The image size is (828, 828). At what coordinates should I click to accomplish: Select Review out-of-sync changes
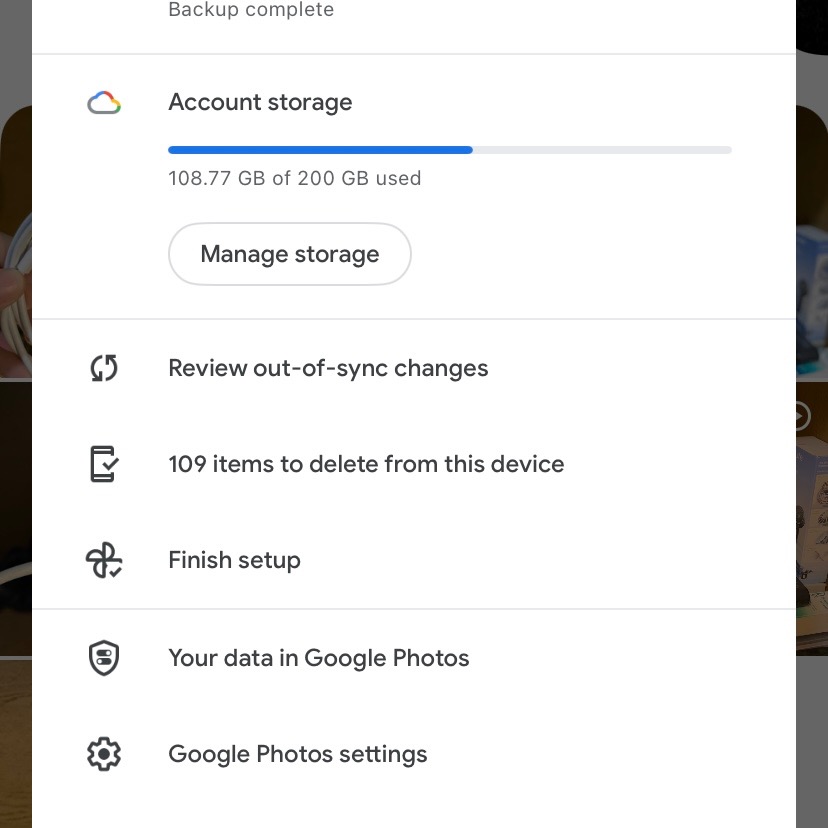414,368
